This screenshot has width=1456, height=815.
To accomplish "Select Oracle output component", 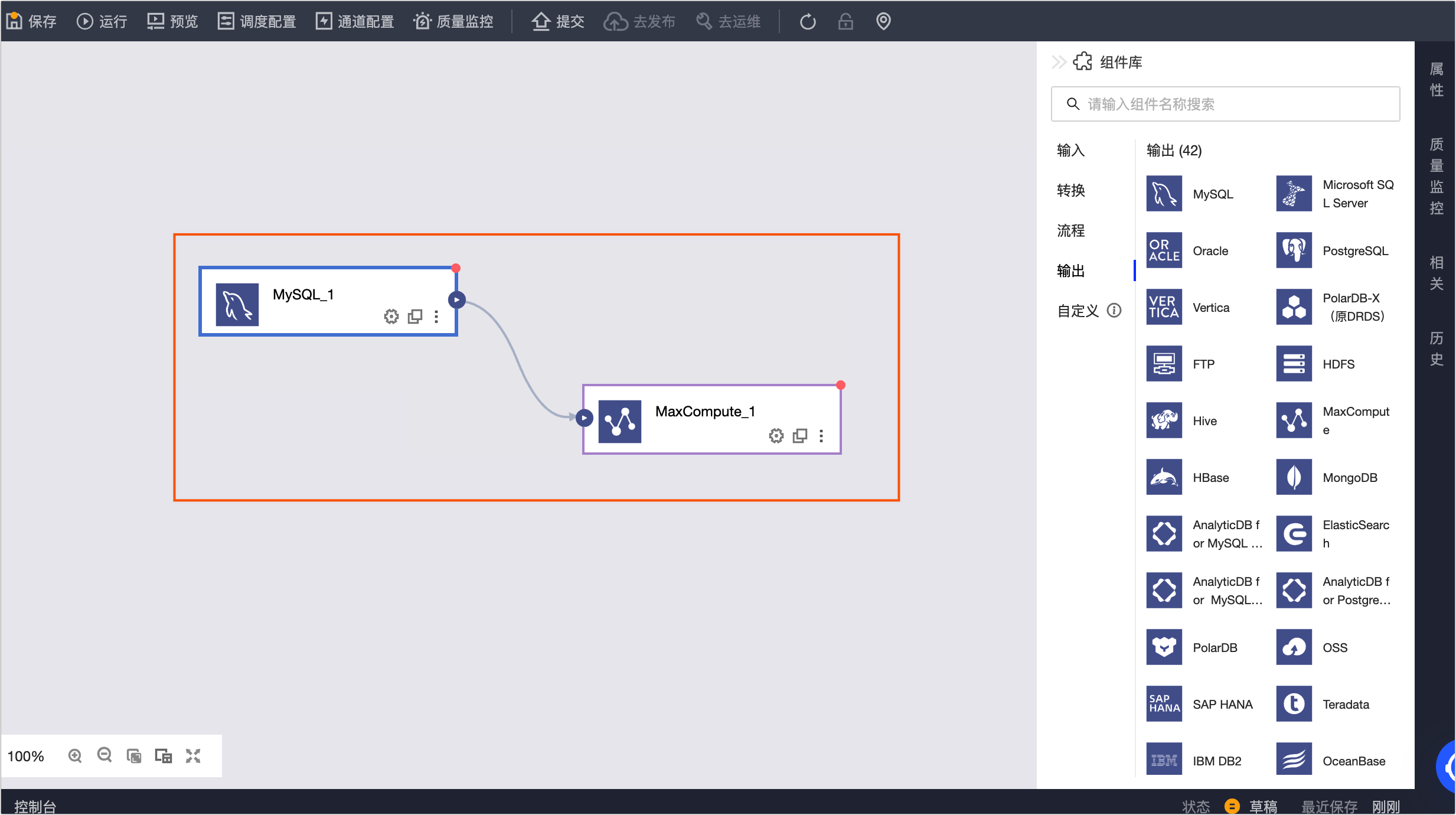I will pos(1187,250).
